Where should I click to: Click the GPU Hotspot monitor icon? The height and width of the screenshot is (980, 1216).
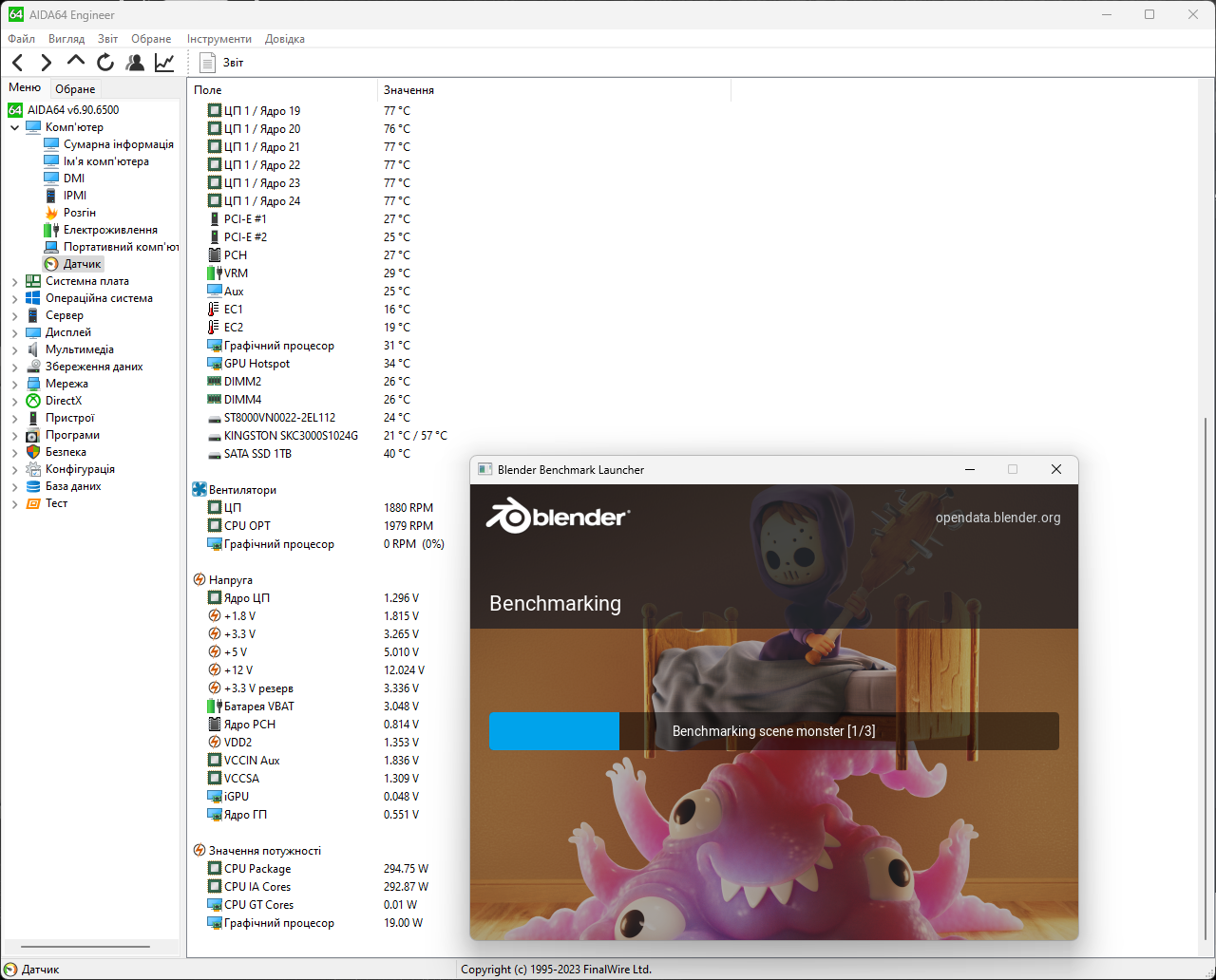click(x=214, y=364)
